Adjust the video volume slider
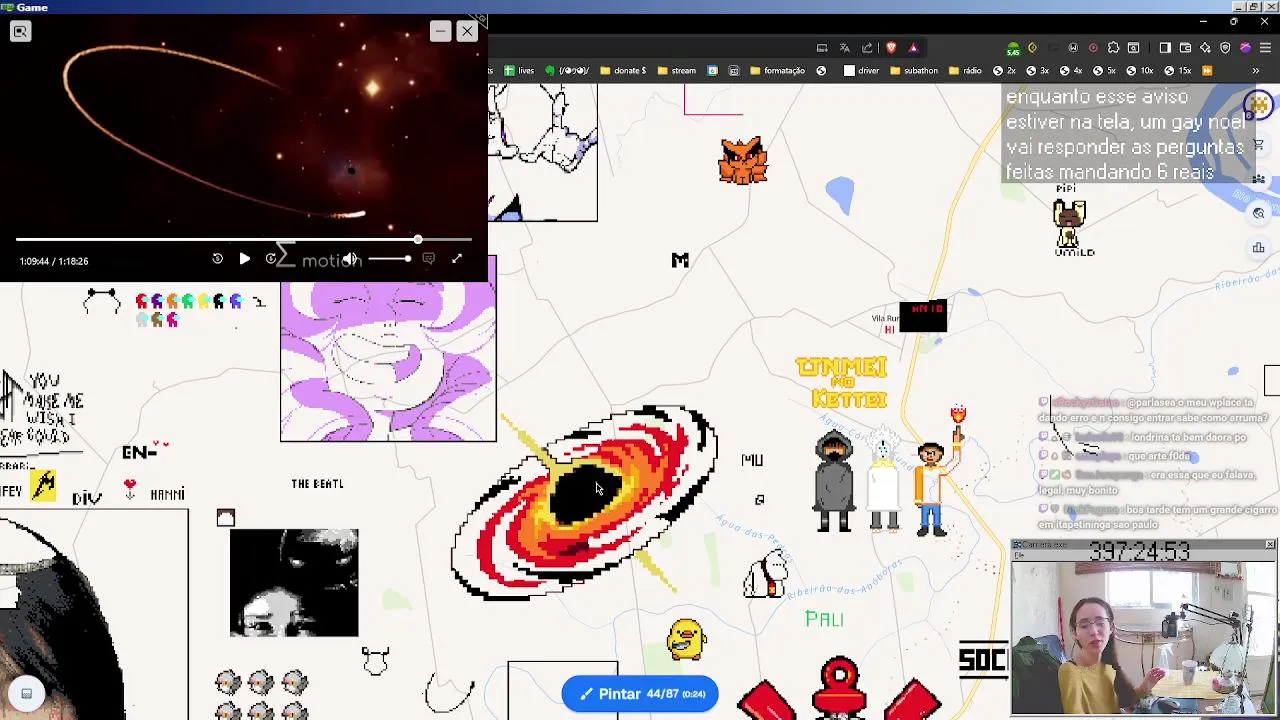Viewport: 1280px width, 720px height. [388, 259]
